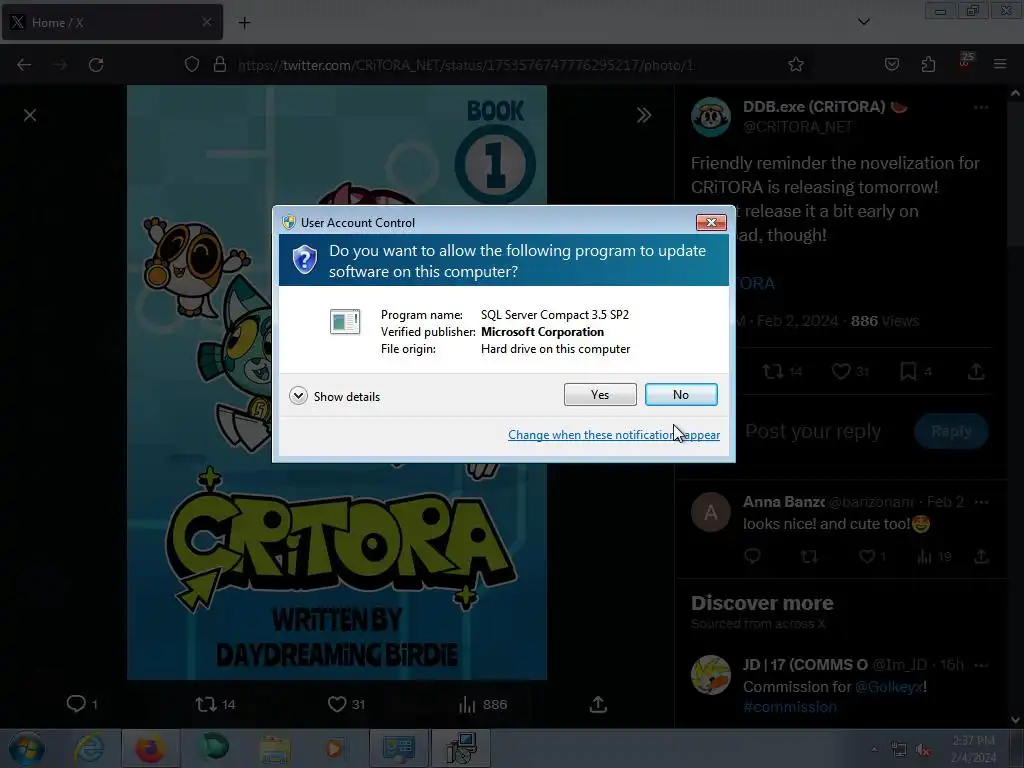1024x768 pixels.
Task: Click the Reply button
Action: coord(951,431)
